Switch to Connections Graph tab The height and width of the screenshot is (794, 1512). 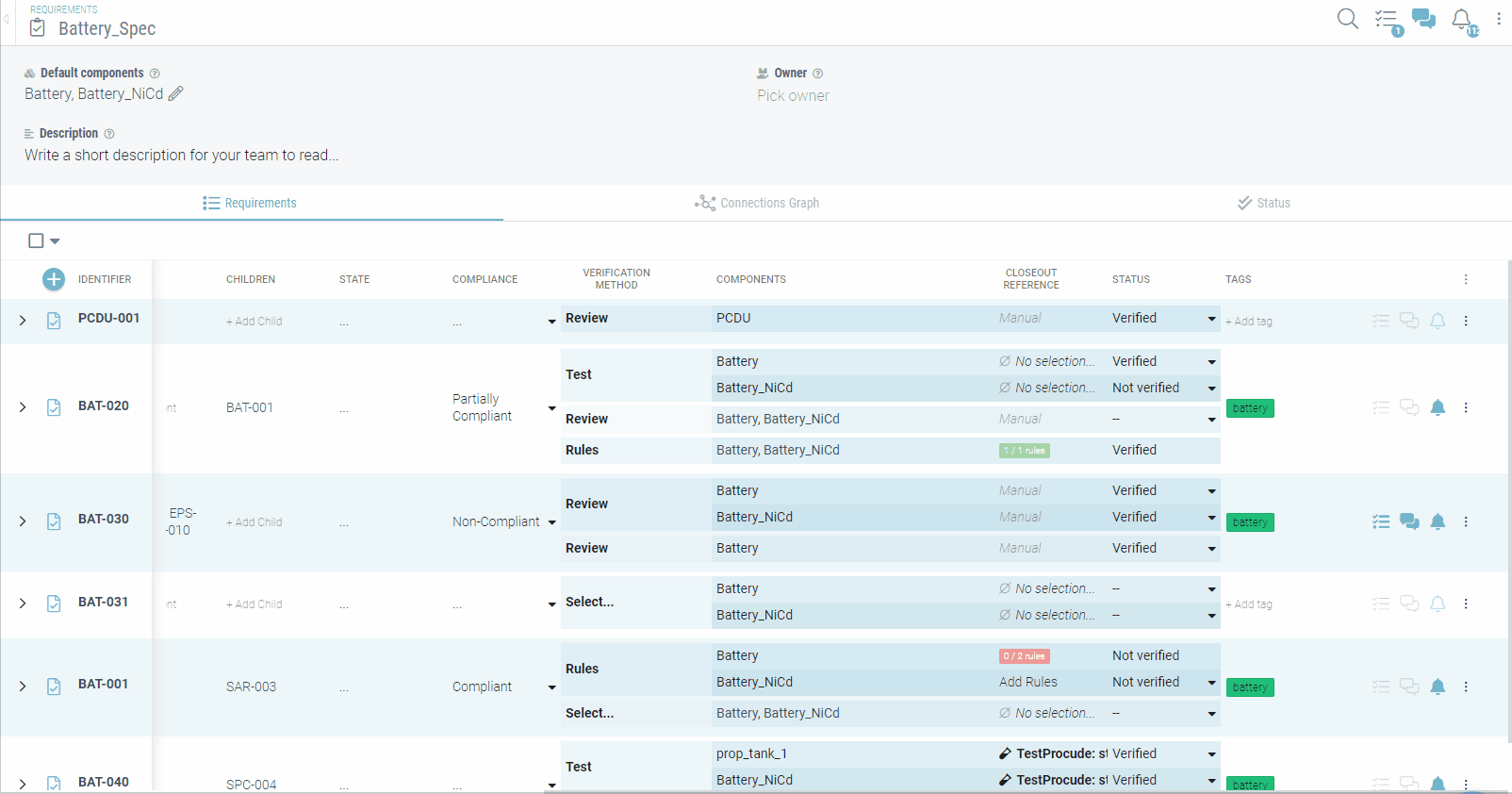pyautogui.click(x=757, y=203)
